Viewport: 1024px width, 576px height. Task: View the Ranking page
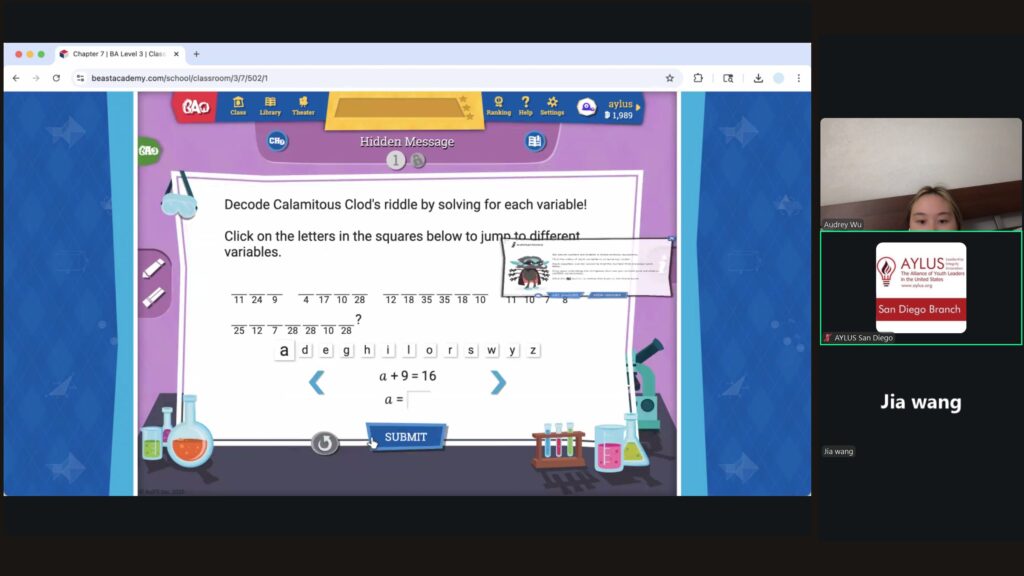click(x=498, y=105)
